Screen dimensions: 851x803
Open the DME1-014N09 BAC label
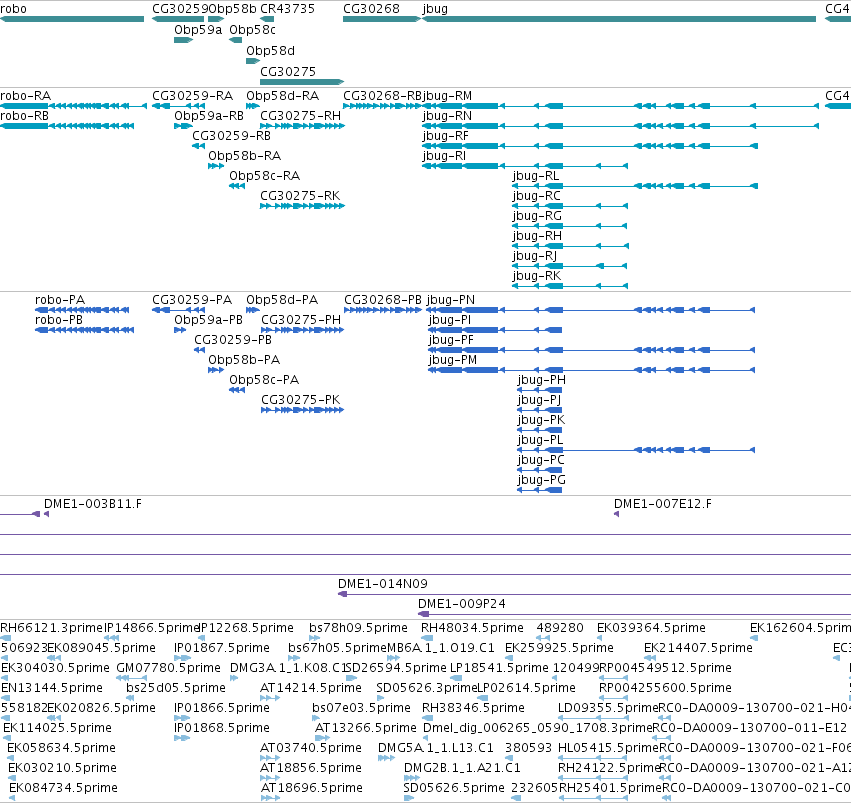[x=383, y=584]
